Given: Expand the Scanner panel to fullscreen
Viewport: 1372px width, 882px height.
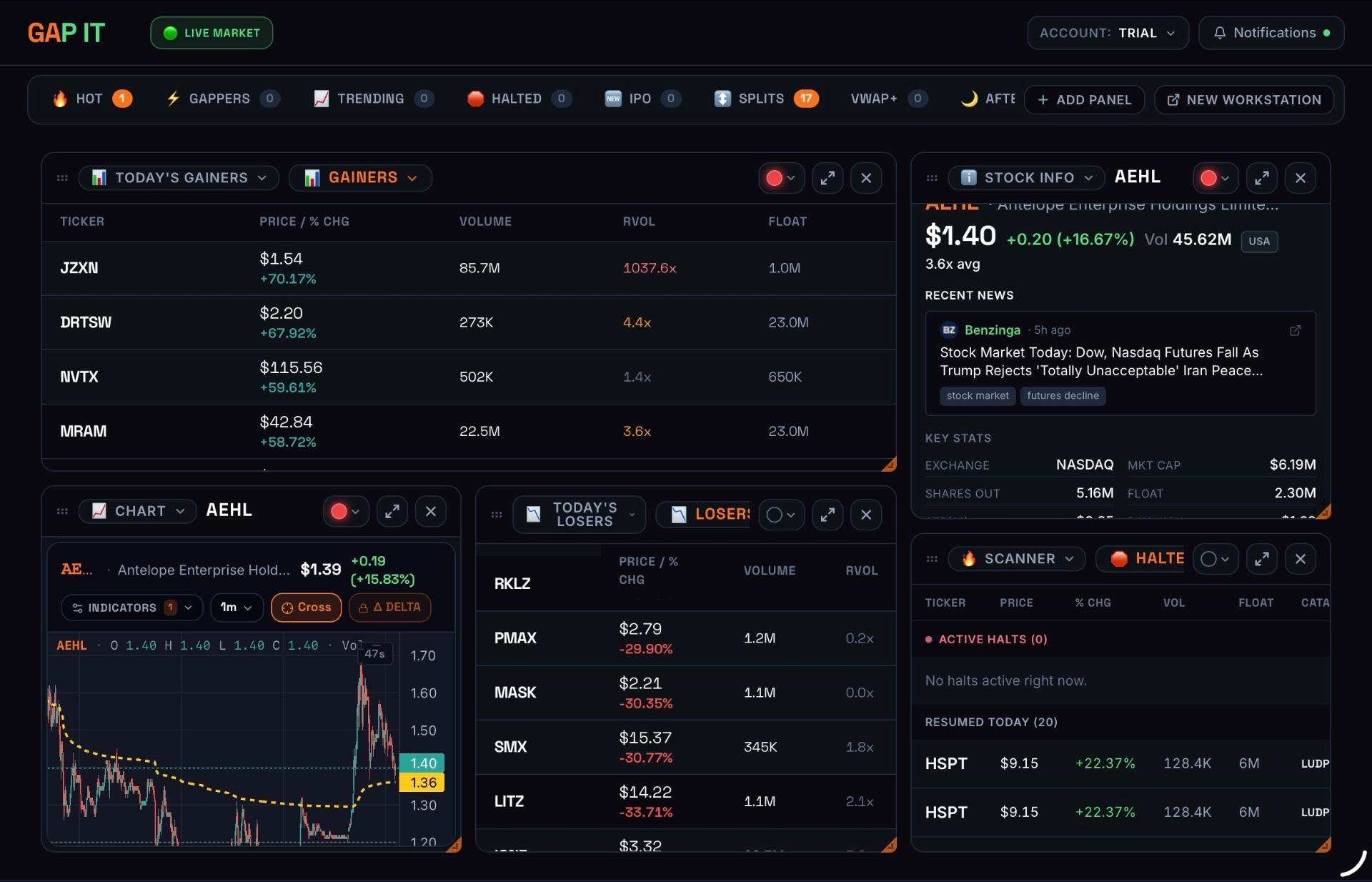Looking at the screenshot, I should click(x=1262, y=559).
